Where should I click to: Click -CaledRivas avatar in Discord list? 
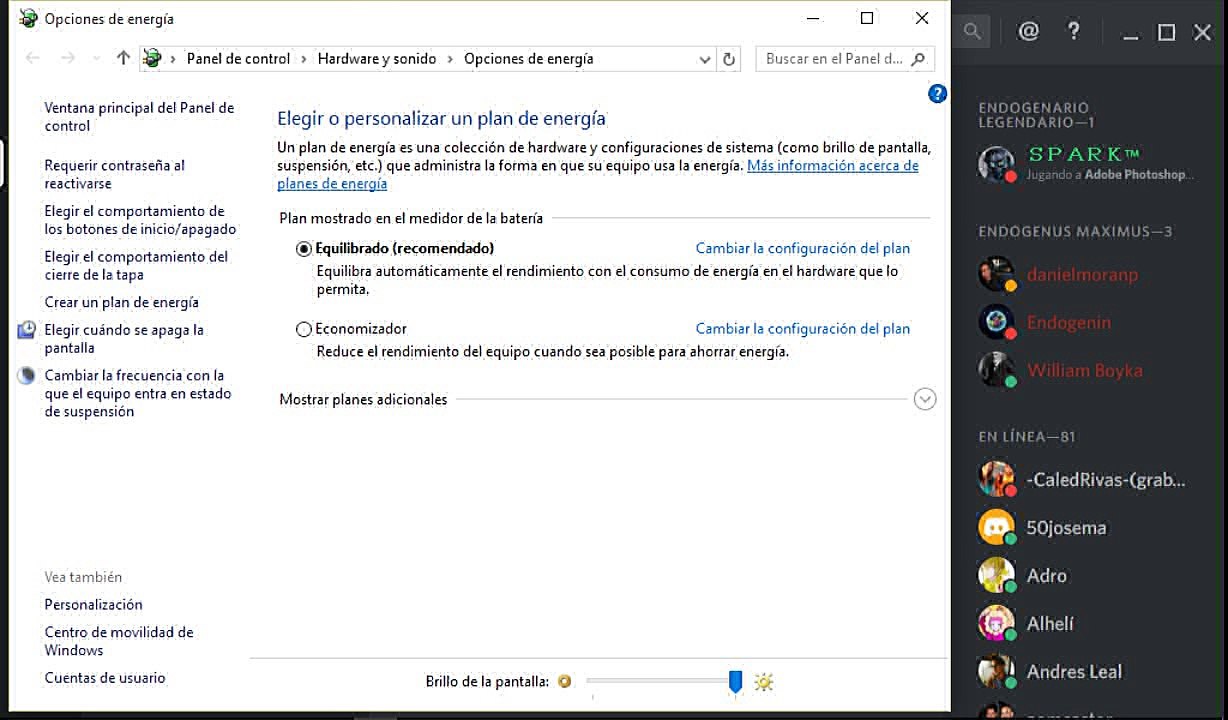click(996, 479)
